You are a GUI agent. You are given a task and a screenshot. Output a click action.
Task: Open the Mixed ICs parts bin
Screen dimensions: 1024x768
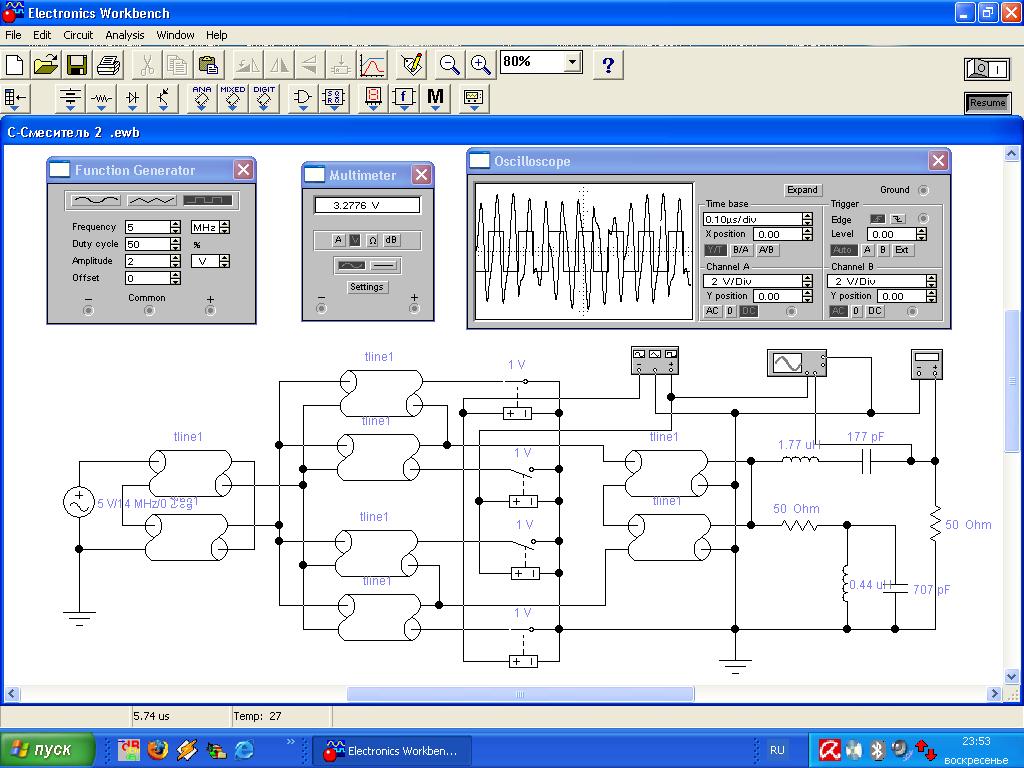point(232,98)
